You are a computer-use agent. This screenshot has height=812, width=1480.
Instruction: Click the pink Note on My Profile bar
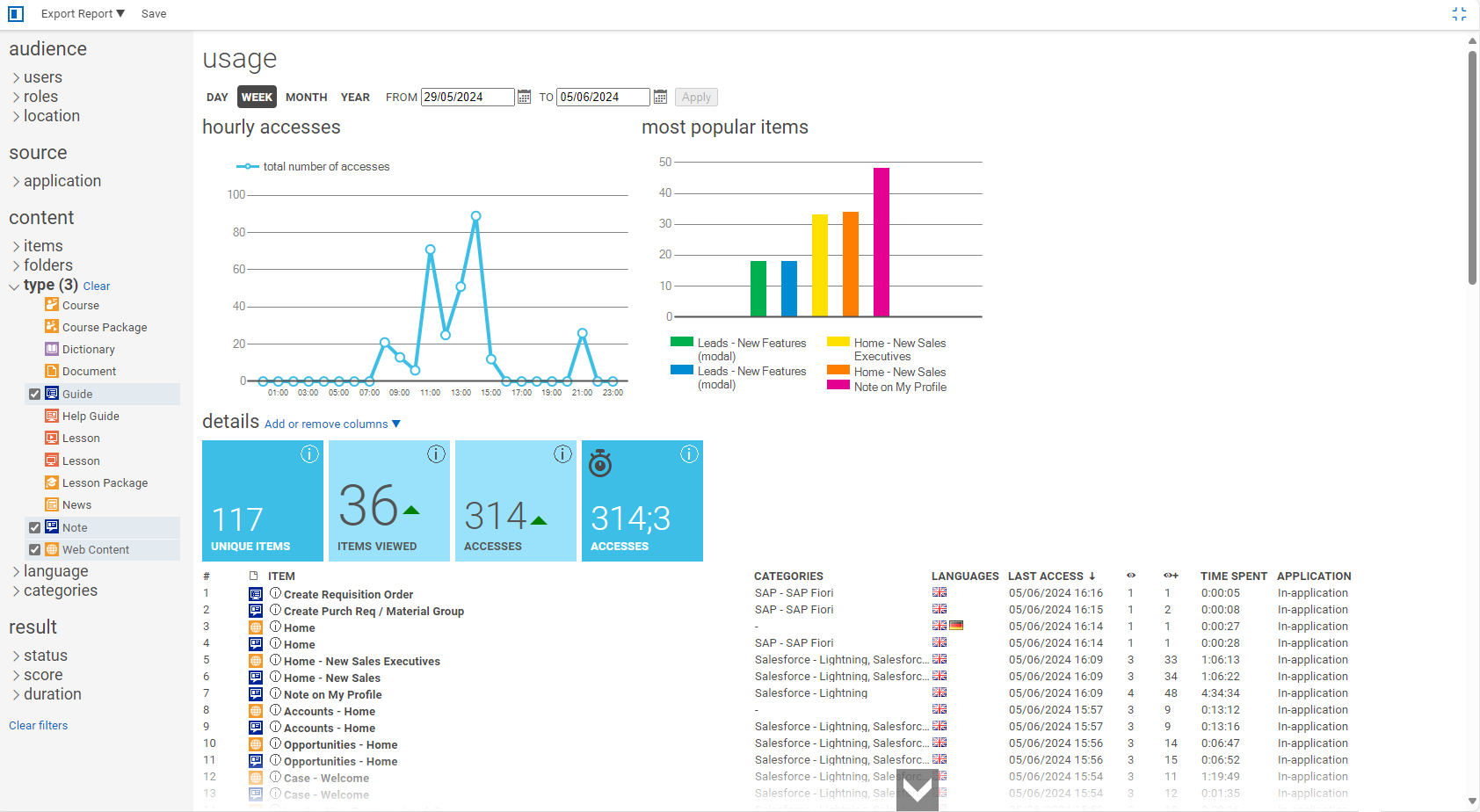coord(881,242)
